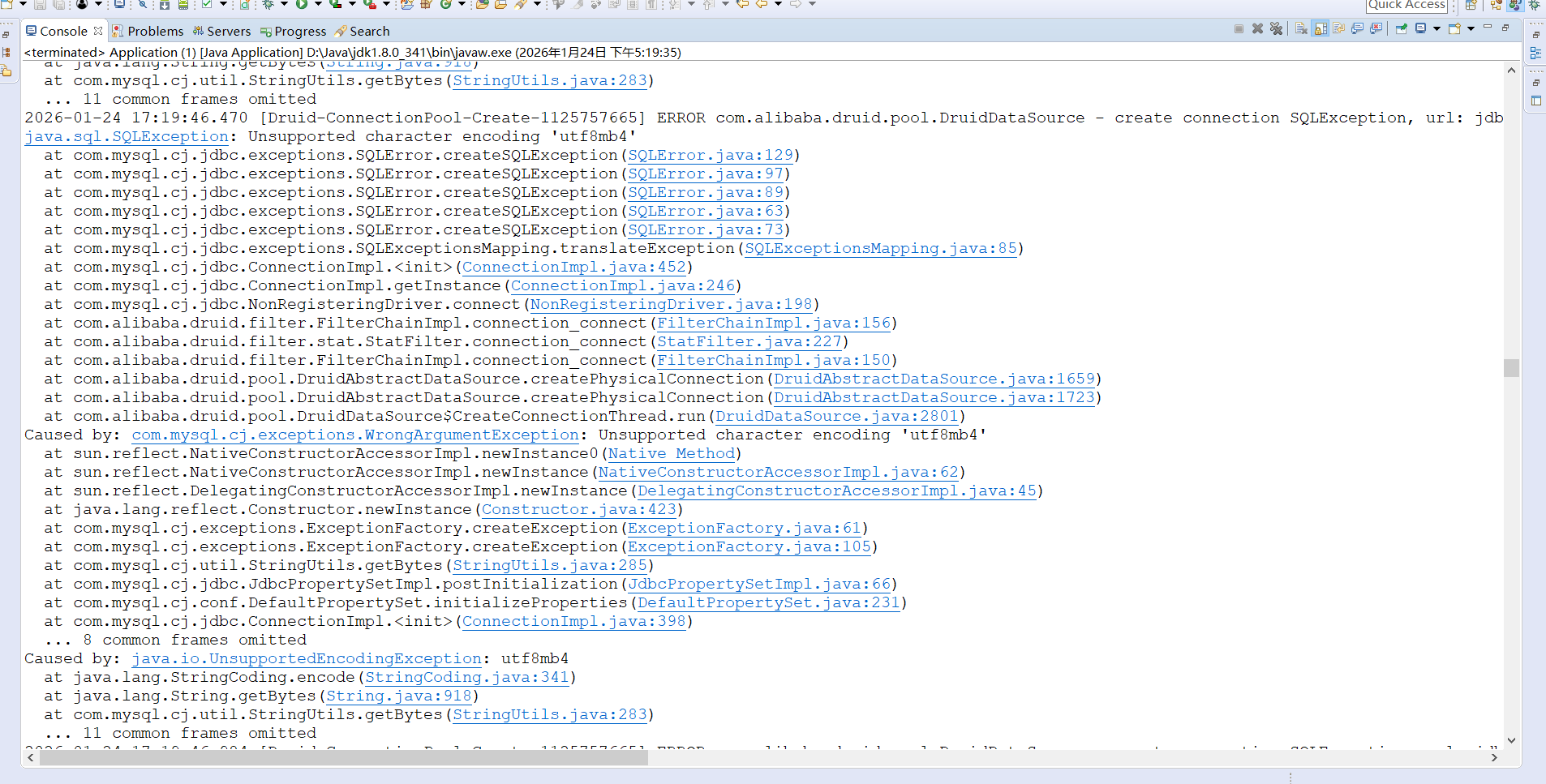The height and width of the screenshot is (784, 1546).
Task: Save all open editors
Action: pos(57,5)
